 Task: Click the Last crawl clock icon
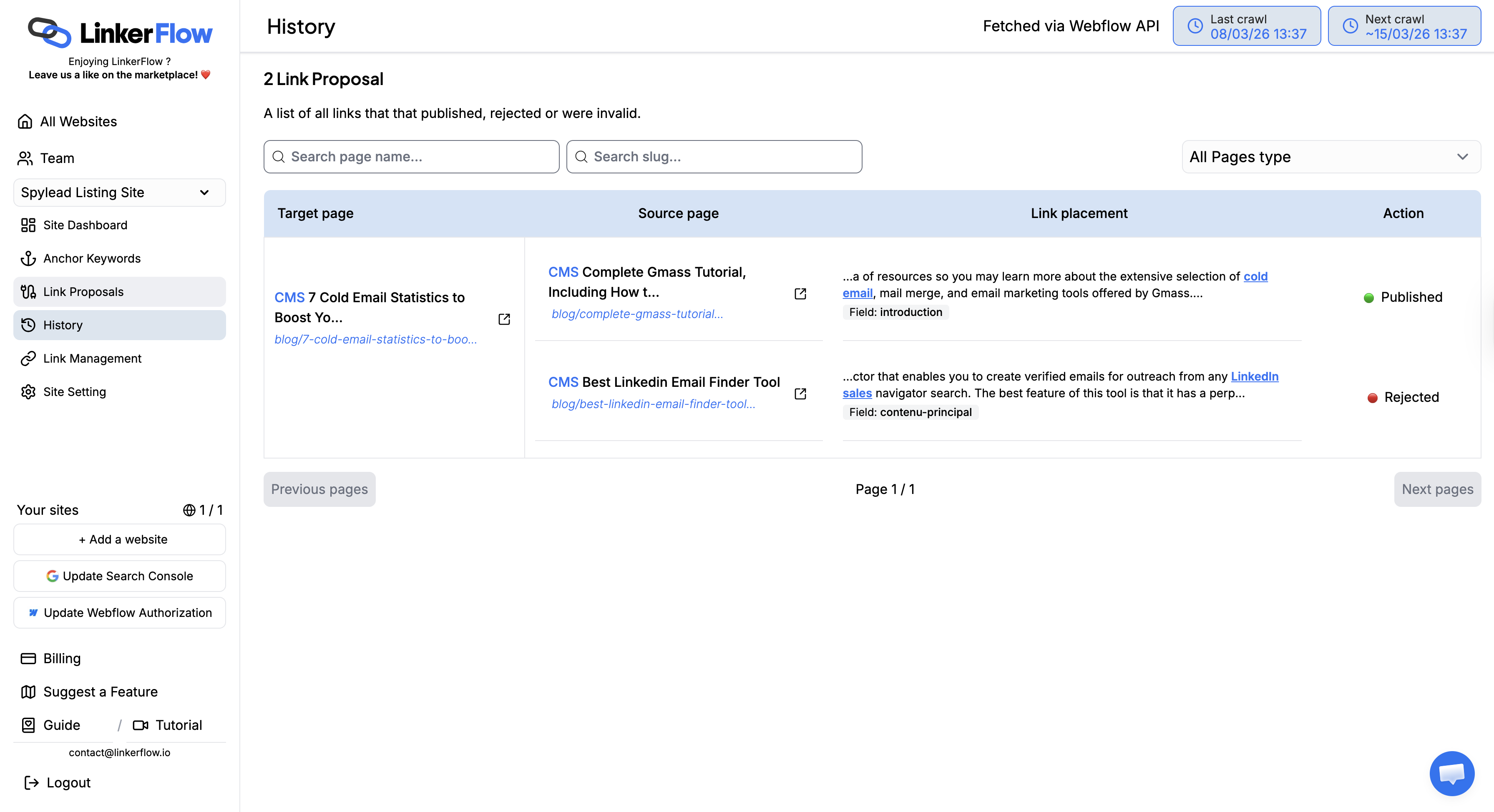click(1195, 26)
